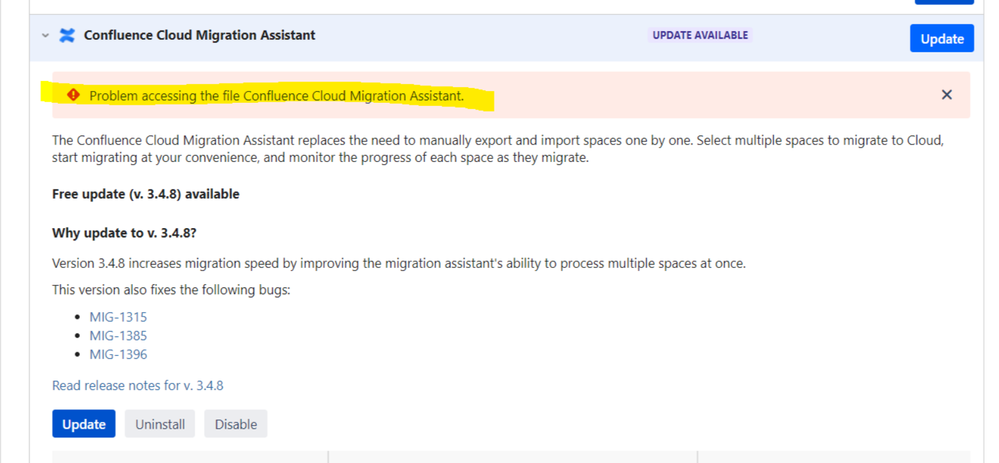This screenshot has height=463, width=999.
Task: Collapse the Confluence Cloud Migration Assistant row
Action: pos(45,36)
